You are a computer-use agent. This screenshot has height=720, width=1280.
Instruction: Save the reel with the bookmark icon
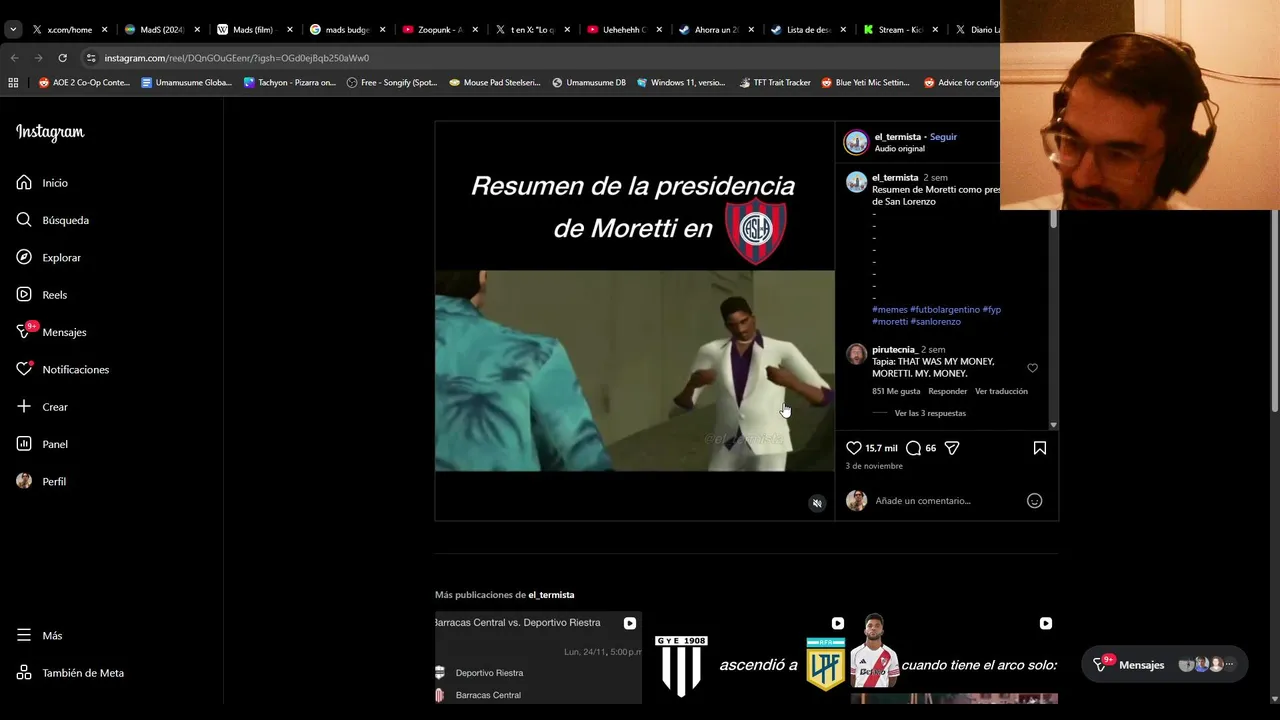pos(1039,448)
